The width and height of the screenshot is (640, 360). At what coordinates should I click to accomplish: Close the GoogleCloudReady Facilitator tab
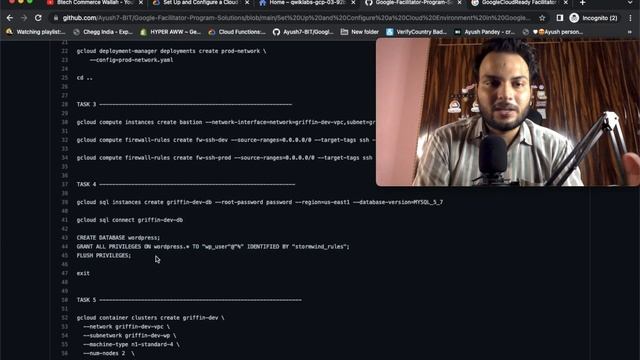coord(565,3)
